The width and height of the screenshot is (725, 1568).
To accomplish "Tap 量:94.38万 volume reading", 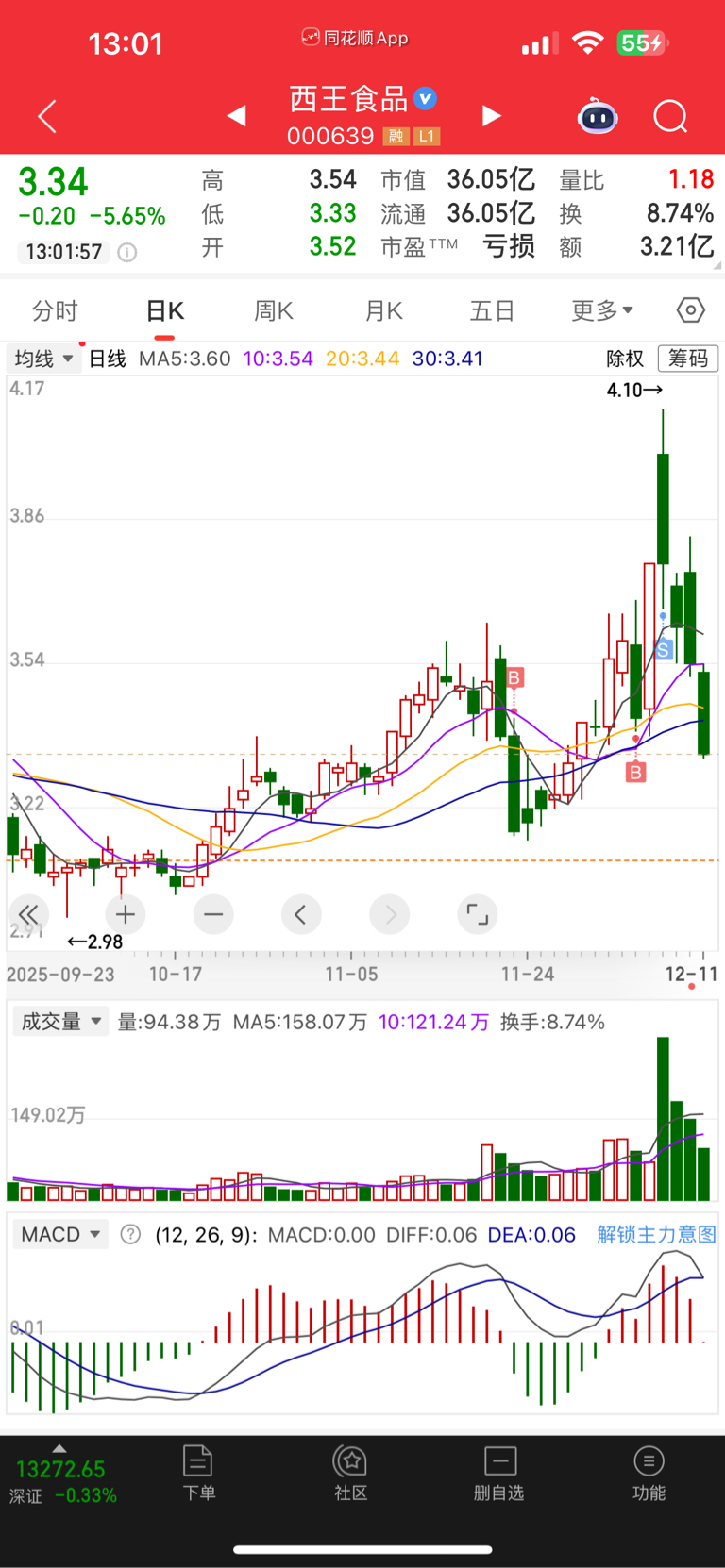I will 169,1022.
